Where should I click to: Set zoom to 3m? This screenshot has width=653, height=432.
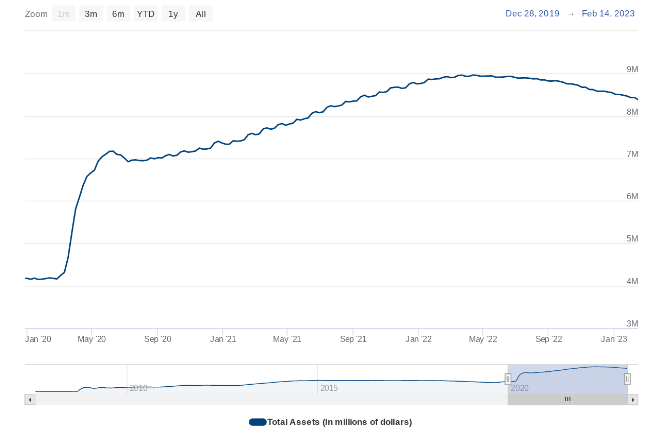coord(91,14)
